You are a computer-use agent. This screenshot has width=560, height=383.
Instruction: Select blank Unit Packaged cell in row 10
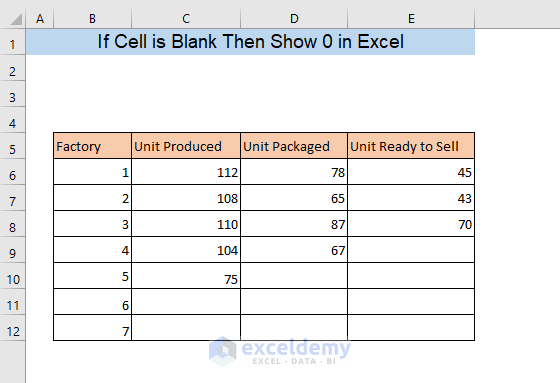[x=294, y=276]
